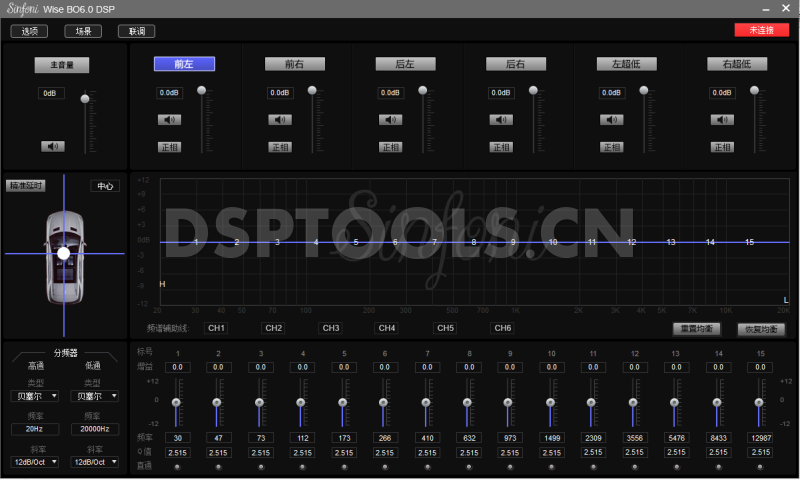Show CH2 spectrum reference line
The height and width of the screenshot is (480, 800).
pyautogui.click(x=273, y=328)
